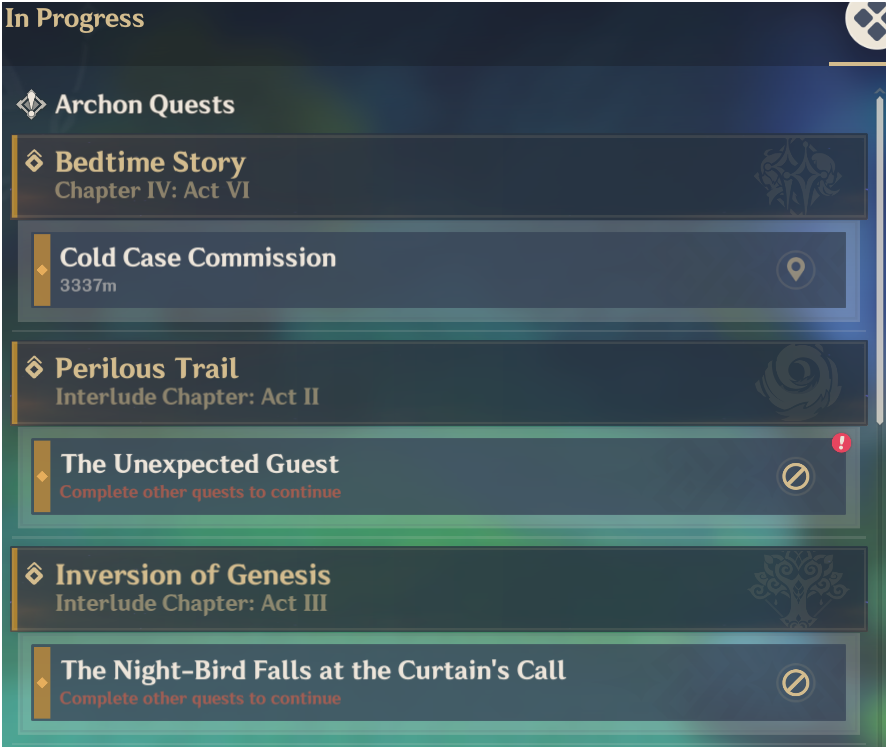The height and width of the screenshot is (749, 888).
Task: Click the location pin on Cold Case Commission
Action: pos(796,269)
